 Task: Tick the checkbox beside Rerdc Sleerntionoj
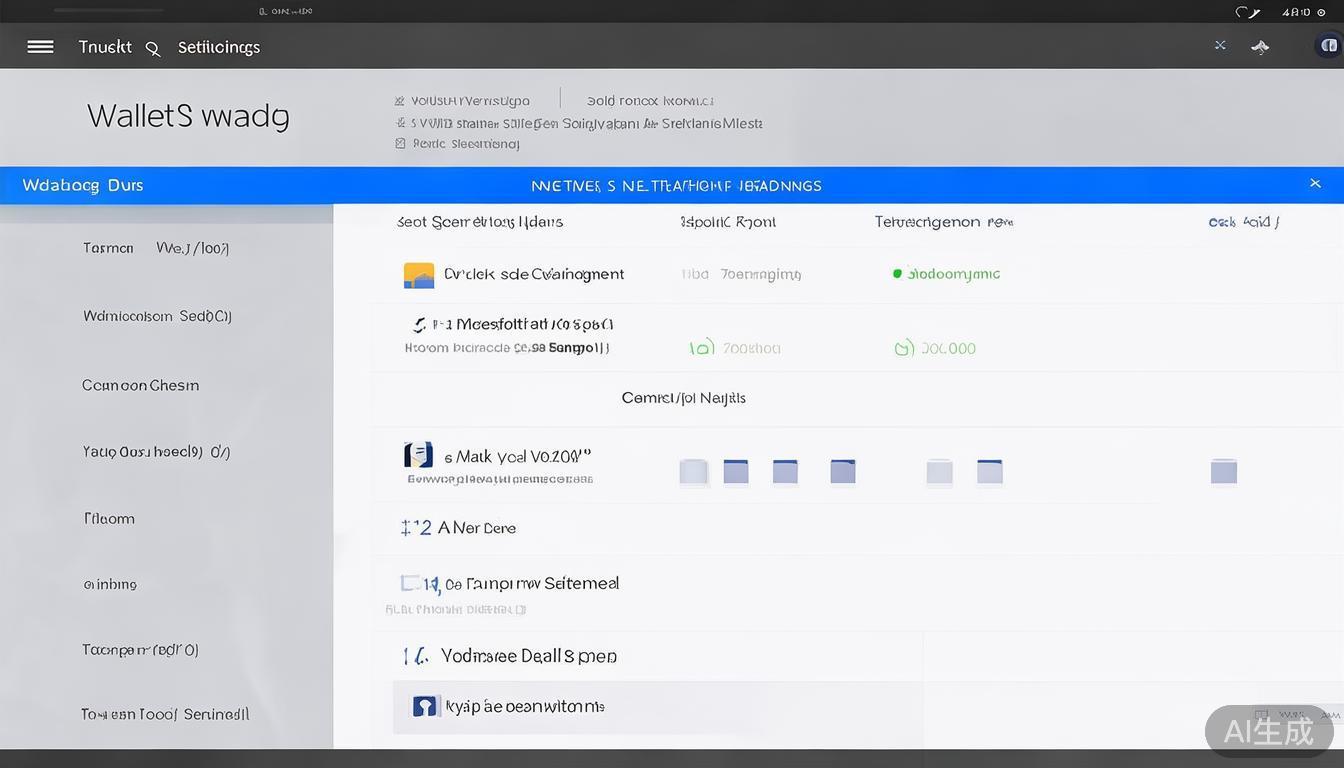point(400,144)
